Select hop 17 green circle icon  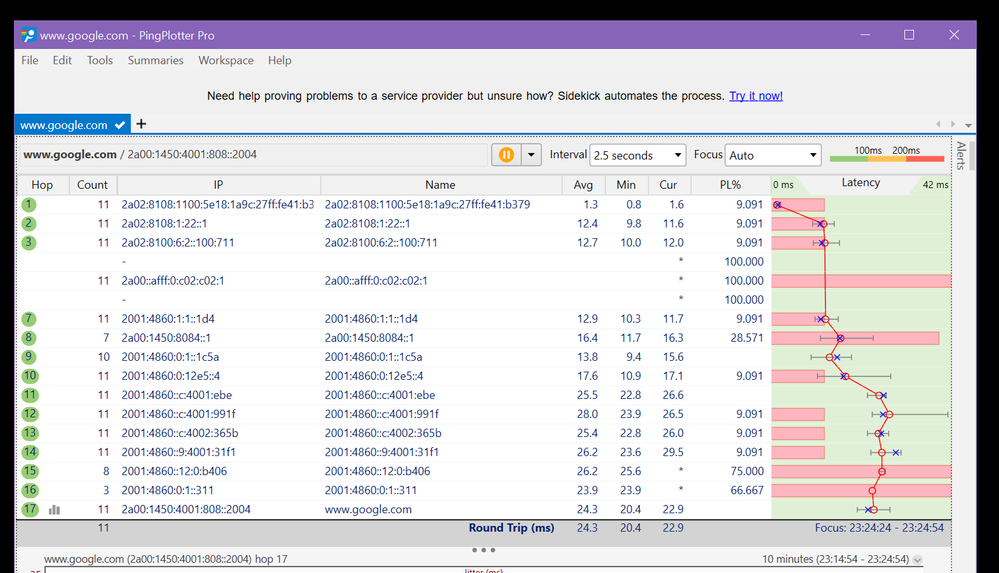point(29,510)
